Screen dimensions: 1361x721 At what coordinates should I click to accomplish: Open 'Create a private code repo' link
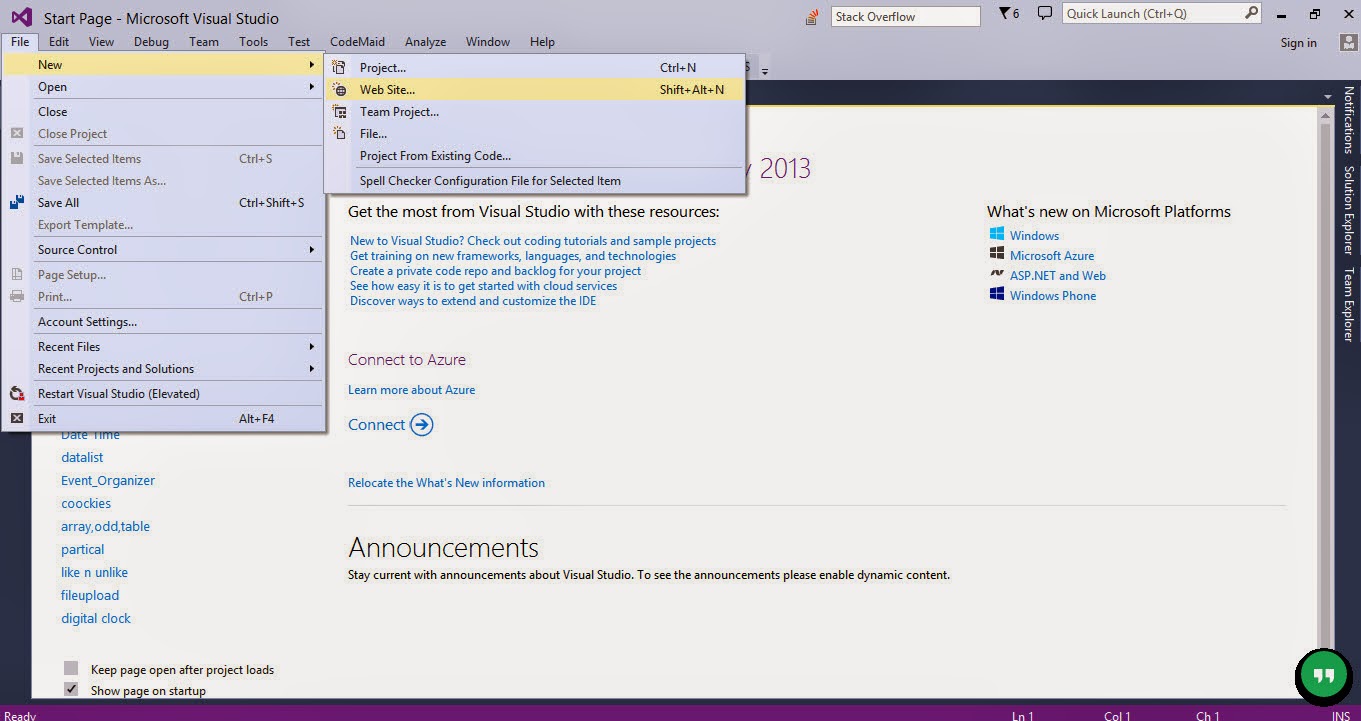pyautogui.click(x=496, y=271)
